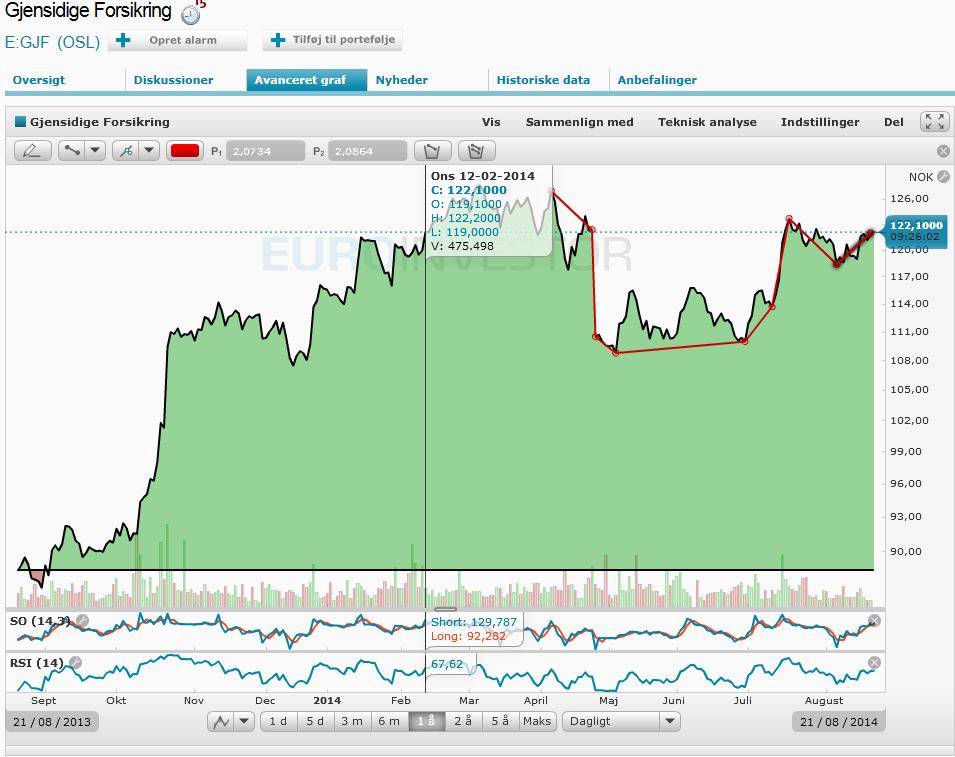
Task: Open the Dagligt interval dropdown
Action: tap(621, 721)
